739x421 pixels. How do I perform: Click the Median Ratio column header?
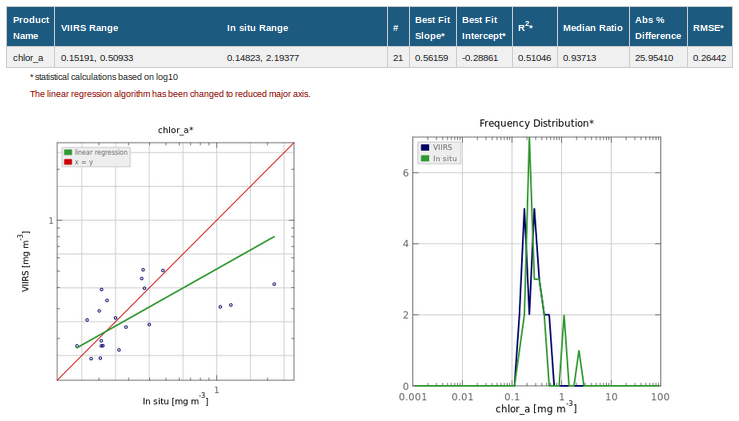(x=592, y=28)
